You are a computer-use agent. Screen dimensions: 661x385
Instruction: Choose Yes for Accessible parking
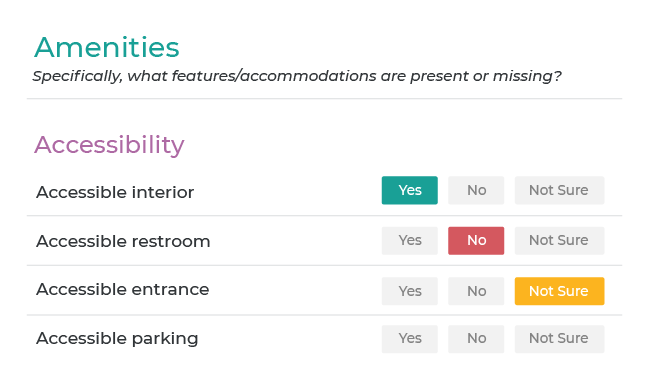pyautogui.click(x=409, y=339)
